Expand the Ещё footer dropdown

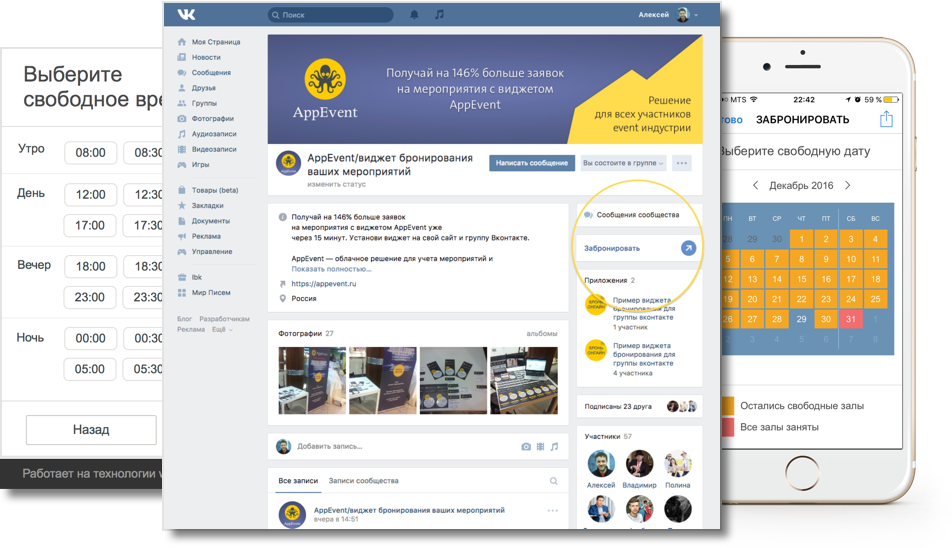pos(222,329)
